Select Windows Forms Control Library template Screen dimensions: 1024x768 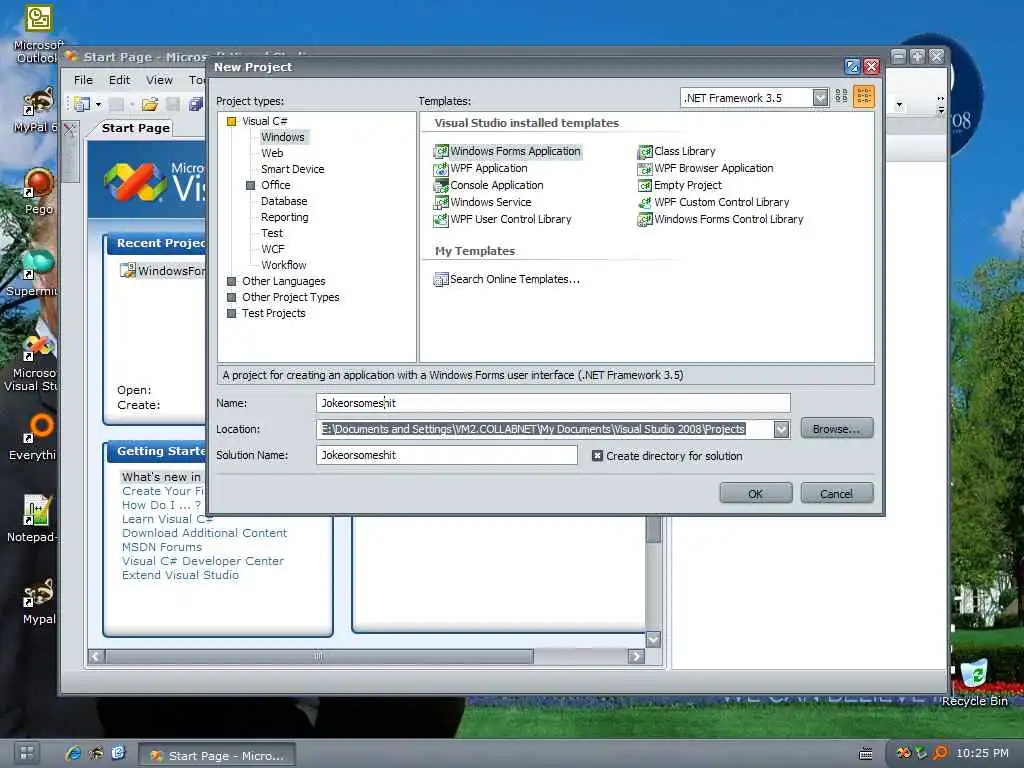click(x=720, y=219)
